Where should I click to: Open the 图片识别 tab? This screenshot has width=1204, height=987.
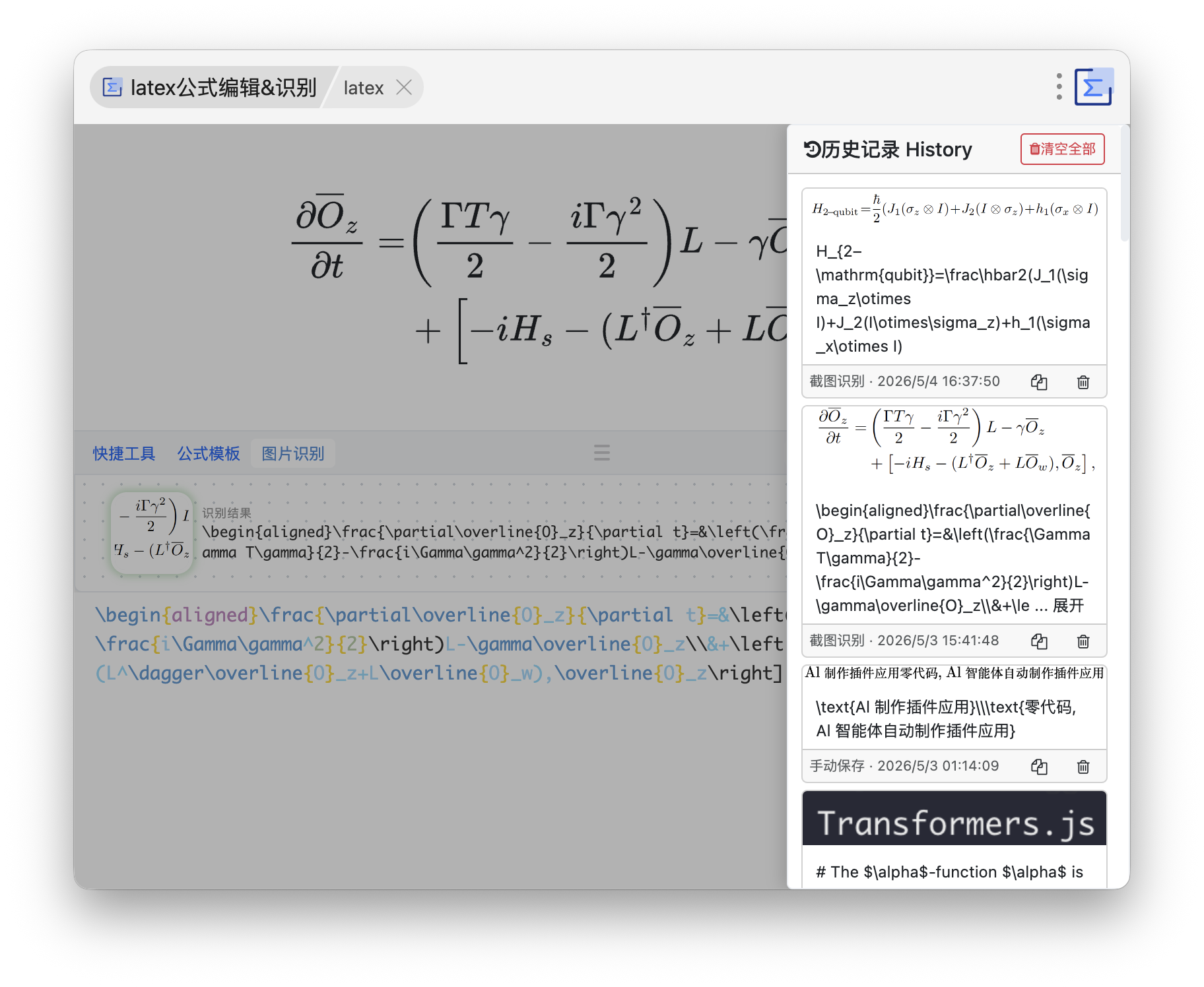[292, 453]
